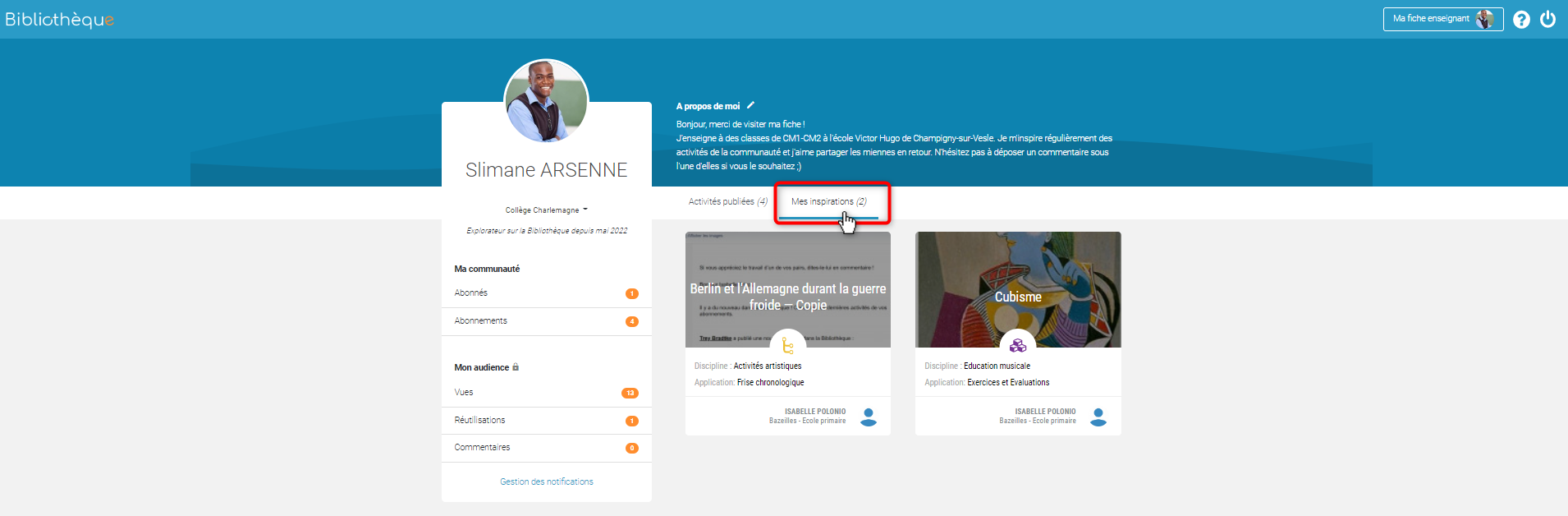
Task: Click Exercices et Evaluations application text
Action: (1008, 382)
